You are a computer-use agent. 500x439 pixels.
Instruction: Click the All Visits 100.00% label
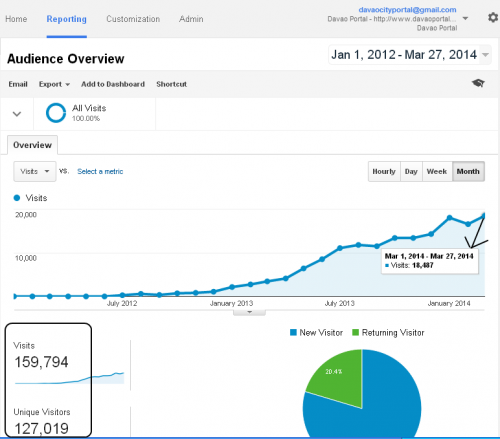click(x=89, y=113)
